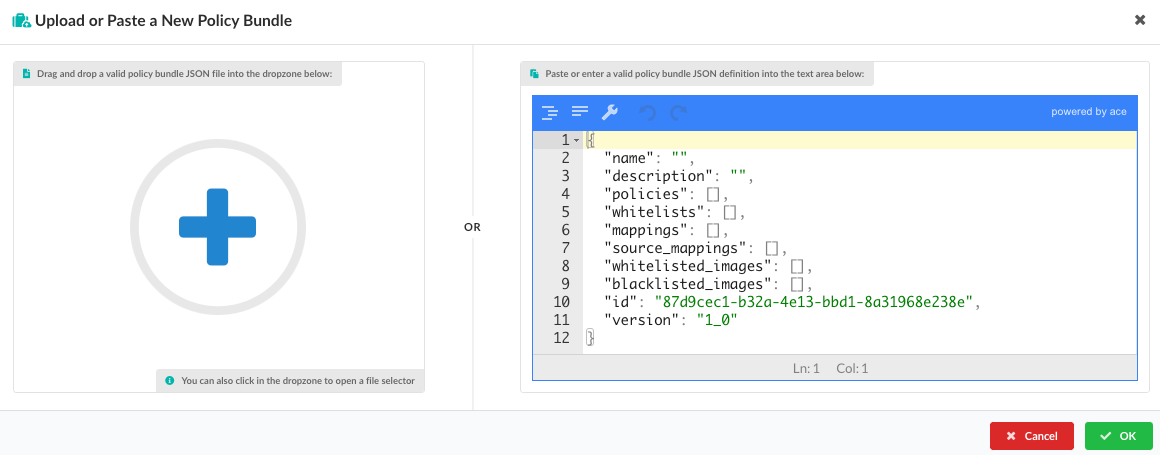The width and height of the screenshot is (1160, 455).
Task: Place cursor on the "id" UUID value
Action: (x=812, y=302)
